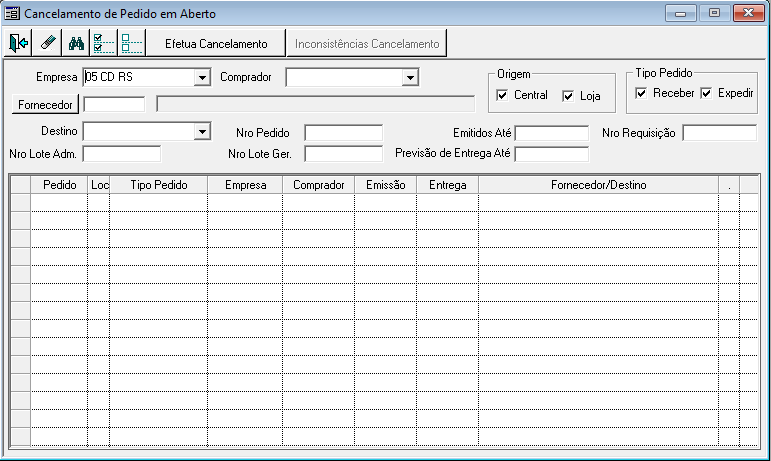Click the Emitidos Até date field
Image resolution: width=771 pixels, height=461 pixels.
click(x=552, y=133)
